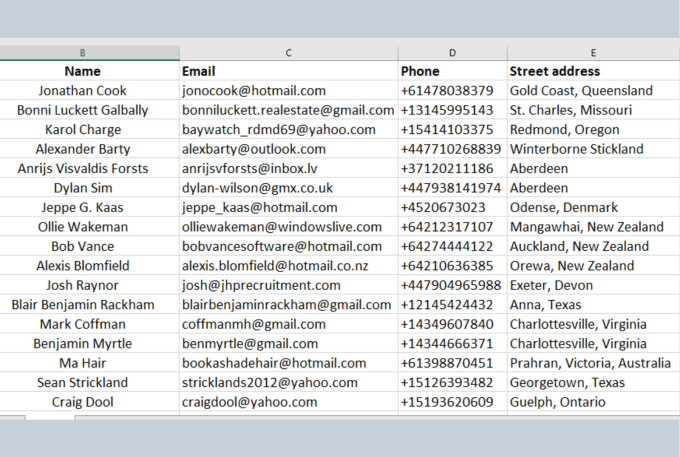Select the josh@jhprecruitment.com email cell
This screenshot has width=680, height=457.
point(288,285)
